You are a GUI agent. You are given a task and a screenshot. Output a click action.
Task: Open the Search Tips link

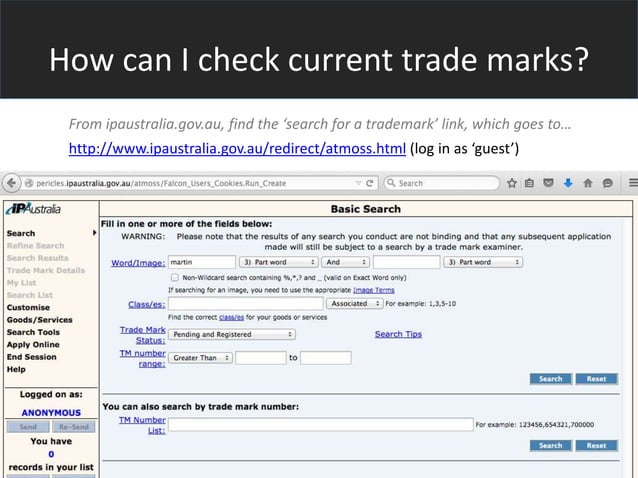[398, 334]
